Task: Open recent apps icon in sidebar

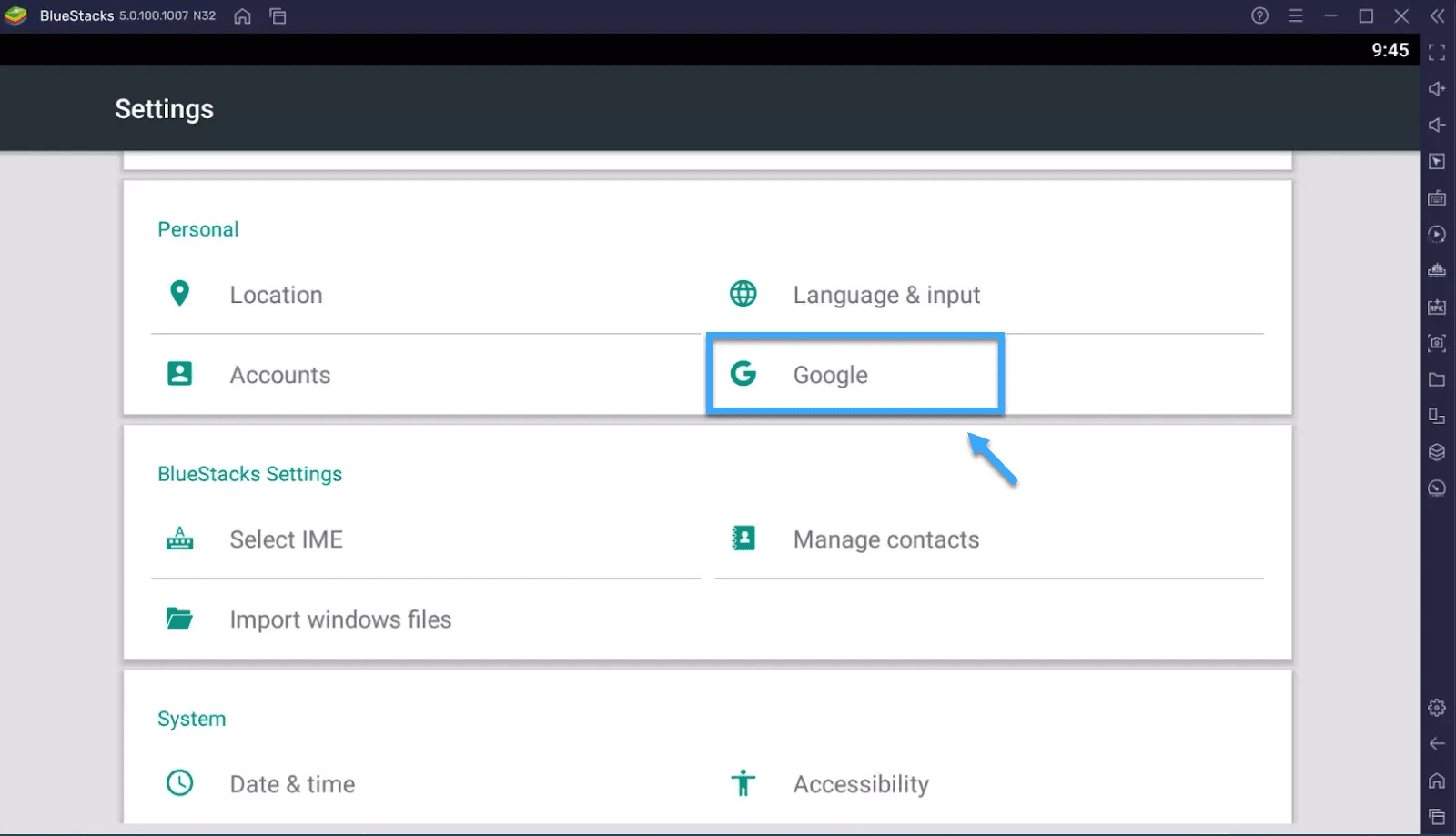Action: point(1437,817)
